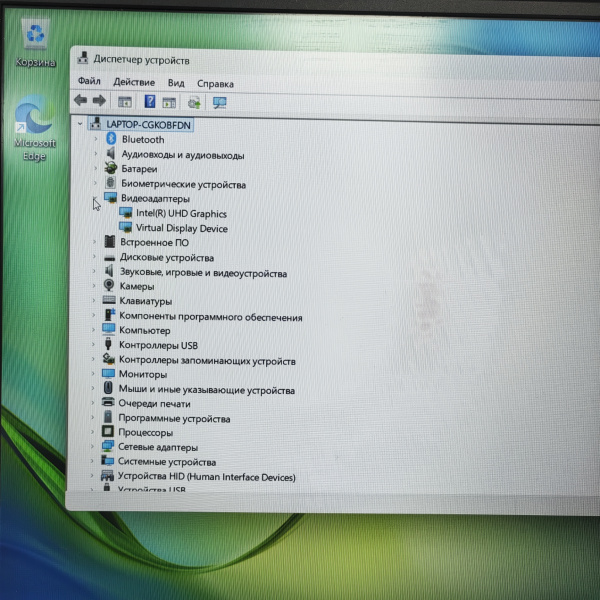Expand the Батареи category arrow
Viewport: 600px width, 600px height.
pos(96,168)
